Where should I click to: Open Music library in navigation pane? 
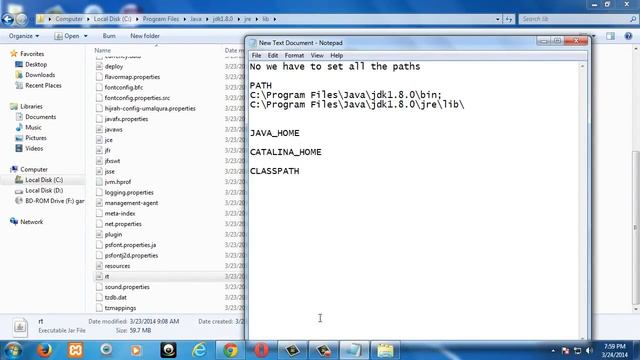33,128
